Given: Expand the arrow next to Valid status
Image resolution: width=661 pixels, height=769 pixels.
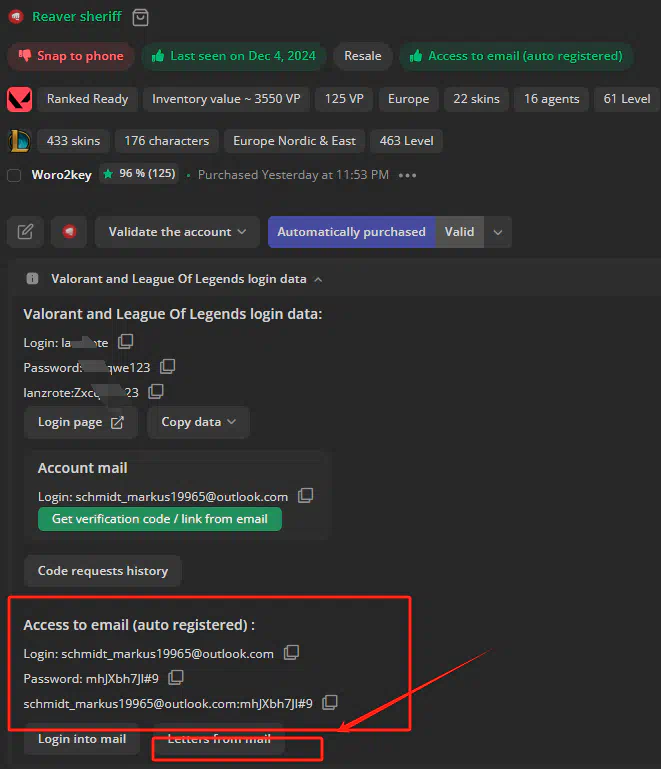Looking at the screenshot, I should pos(498,231).
